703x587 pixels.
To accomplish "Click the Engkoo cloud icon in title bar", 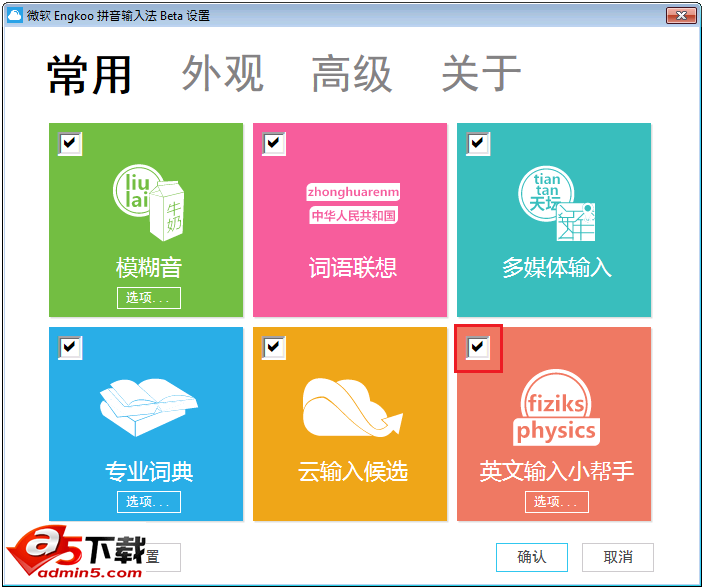I will (x=14, y=16).
